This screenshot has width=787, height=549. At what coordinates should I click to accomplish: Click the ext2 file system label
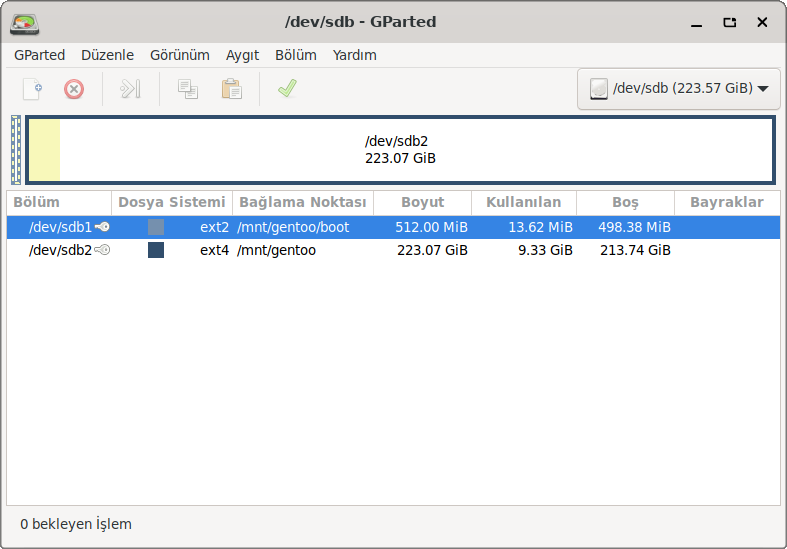coord(214,227)
